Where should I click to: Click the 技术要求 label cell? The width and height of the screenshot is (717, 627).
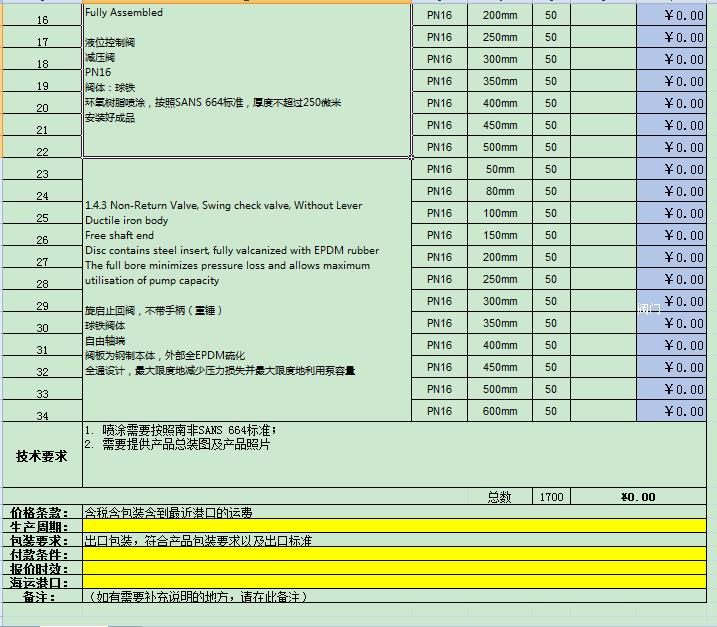41,455
